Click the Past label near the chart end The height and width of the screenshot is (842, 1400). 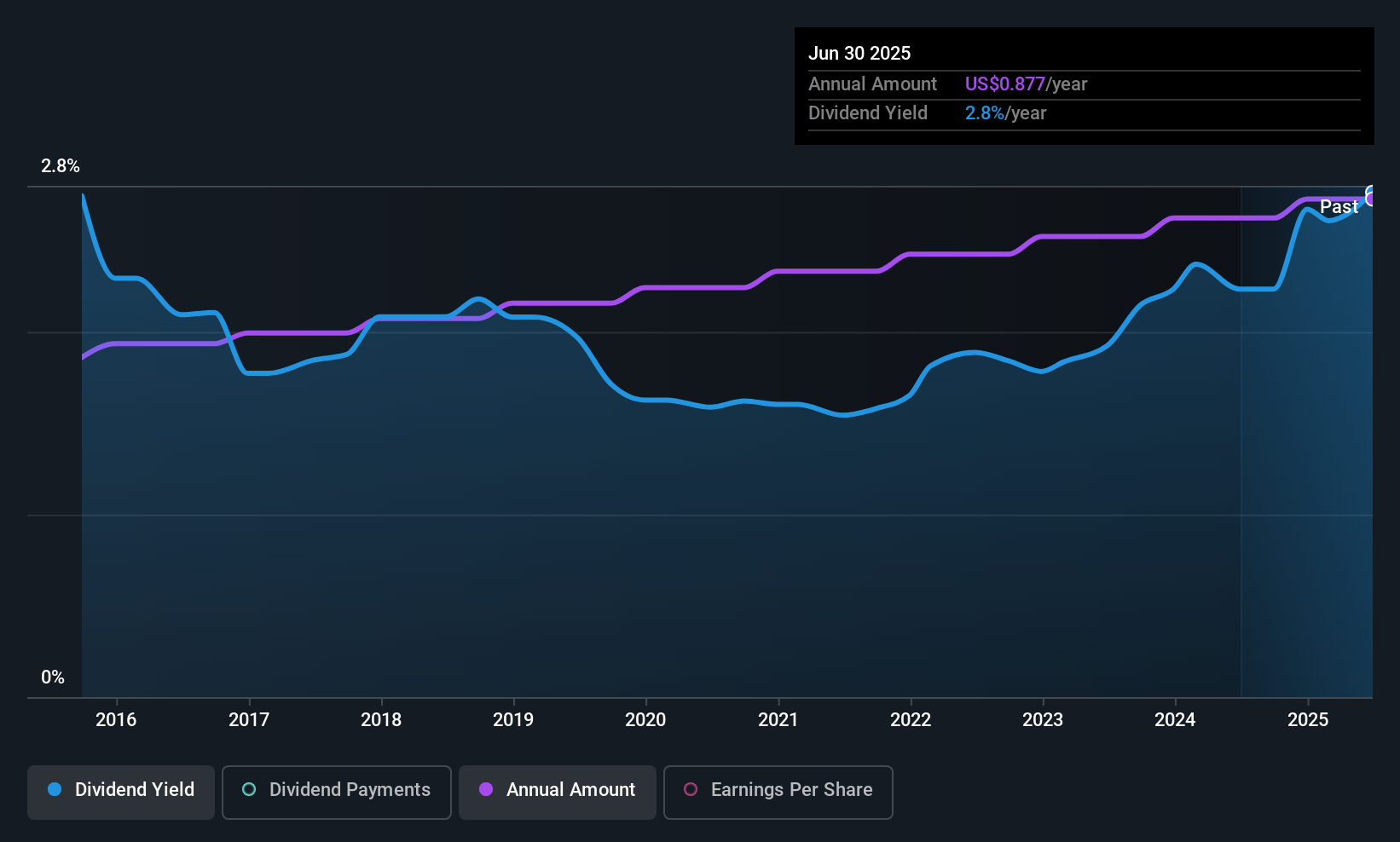(1339, 206)
